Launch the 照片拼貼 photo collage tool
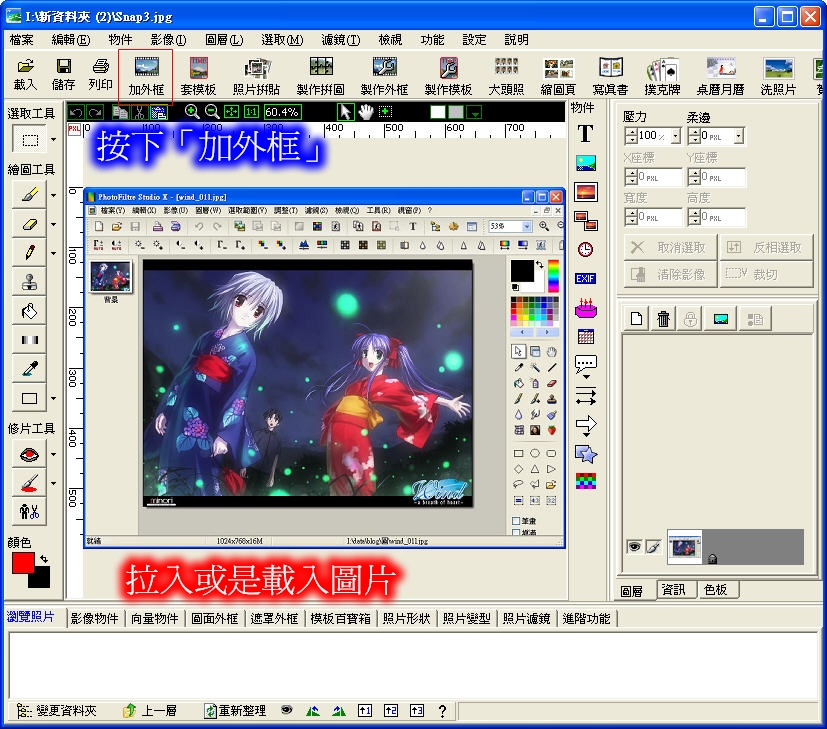The image size is (827, 729). click(256, 76)
